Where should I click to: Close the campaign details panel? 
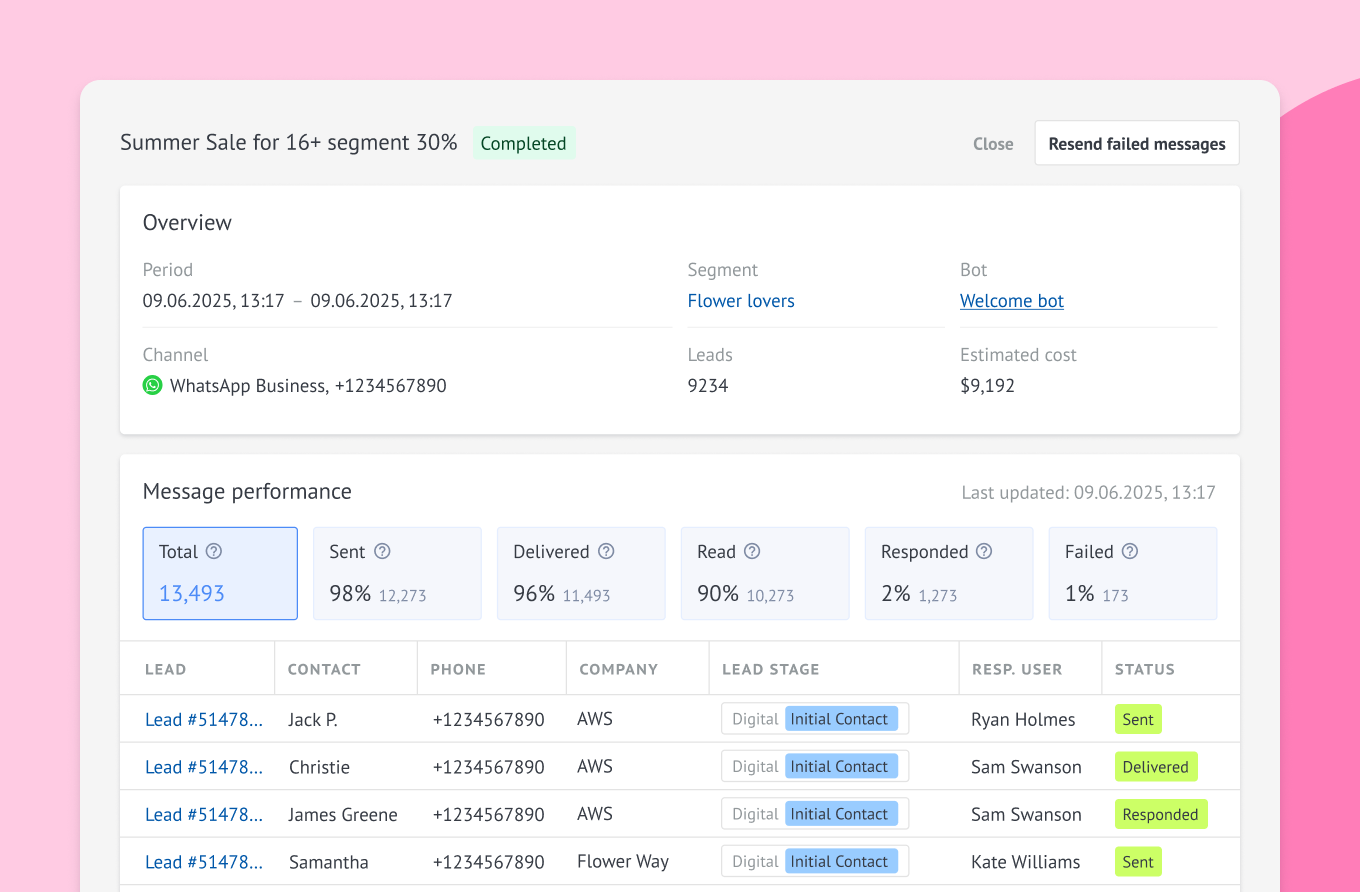coord(993,144)
